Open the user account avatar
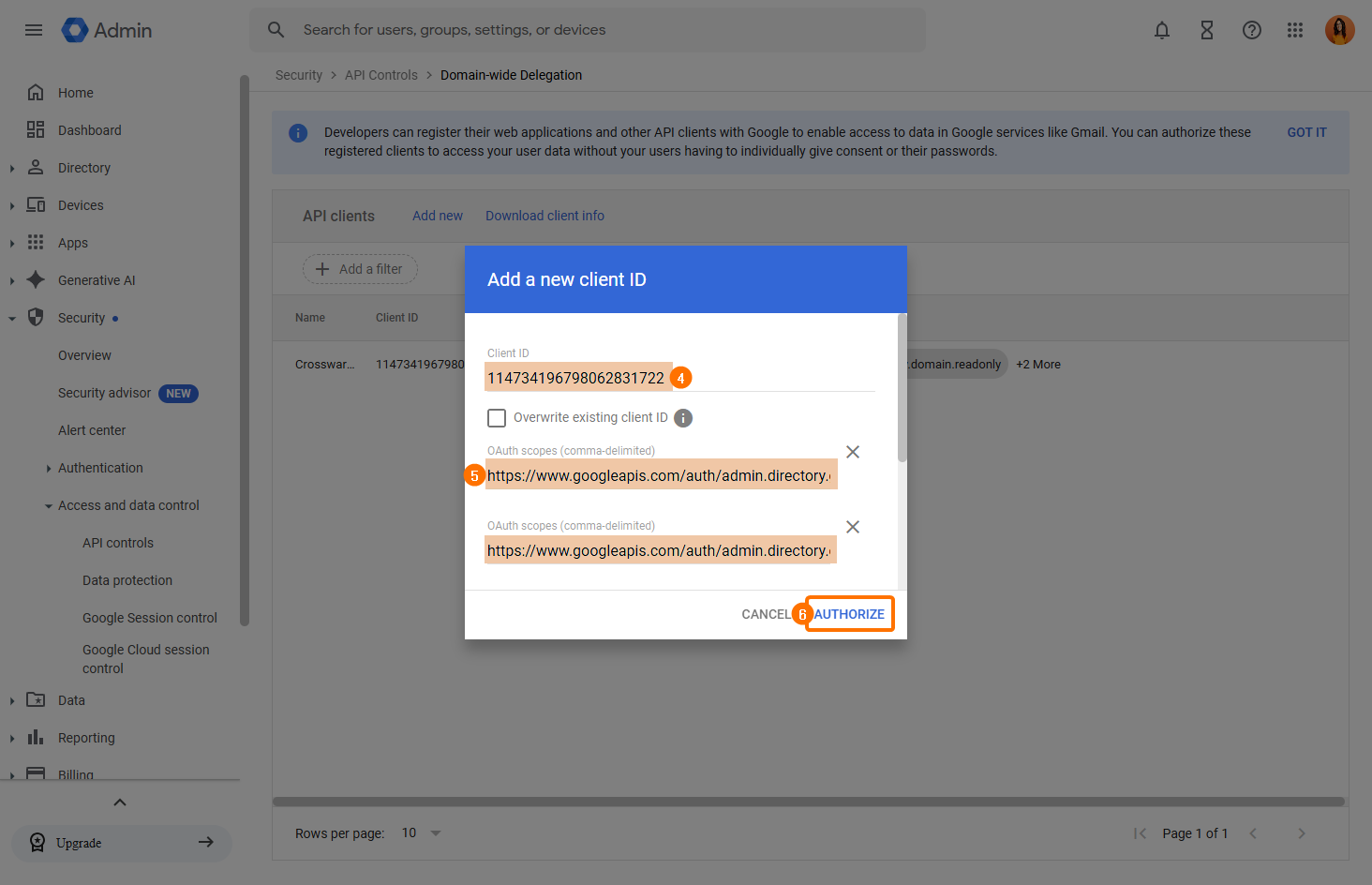Image resolution: width=1372 pixels, height=885 pixels. click(x=1339, y=30)
